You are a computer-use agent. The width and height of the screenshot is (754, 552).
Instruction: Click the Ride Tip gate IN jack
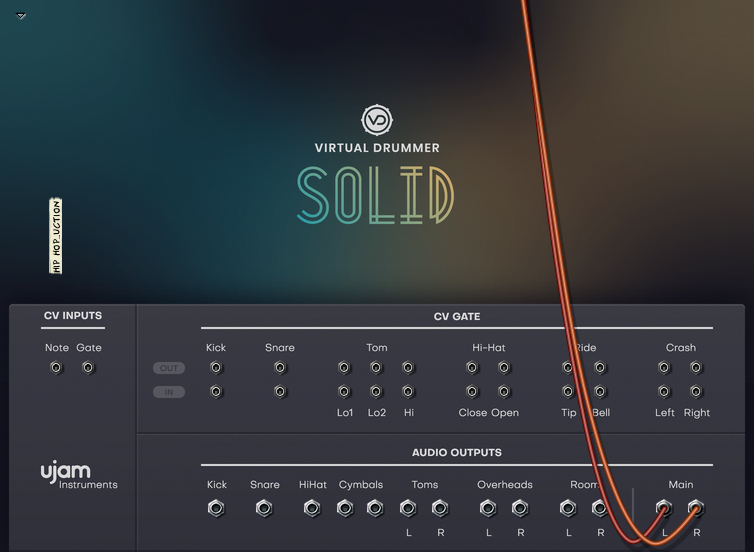[x=568, y=392]
